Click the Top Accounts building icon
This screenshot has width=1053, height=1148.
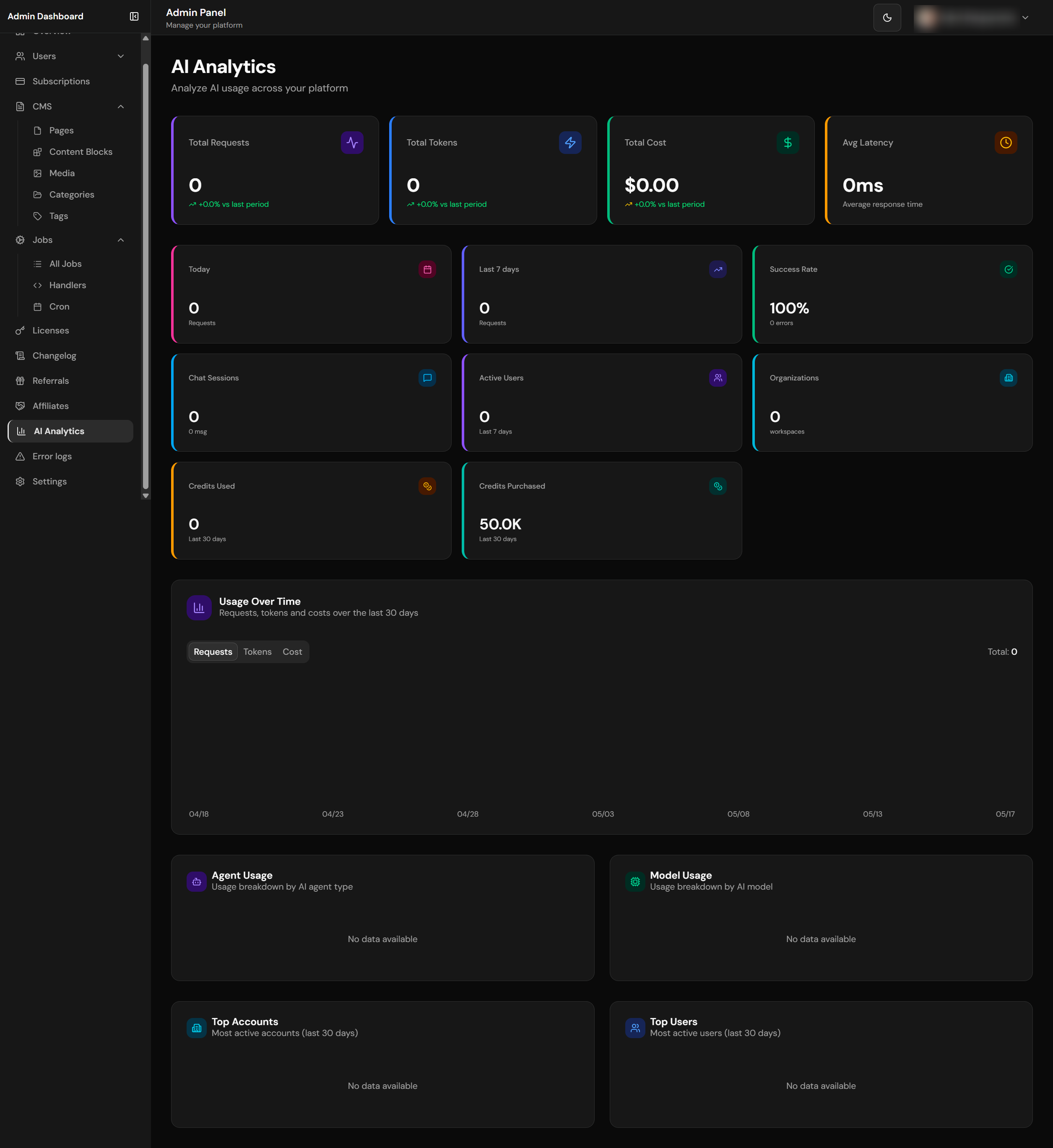[x=197, y=1028]
